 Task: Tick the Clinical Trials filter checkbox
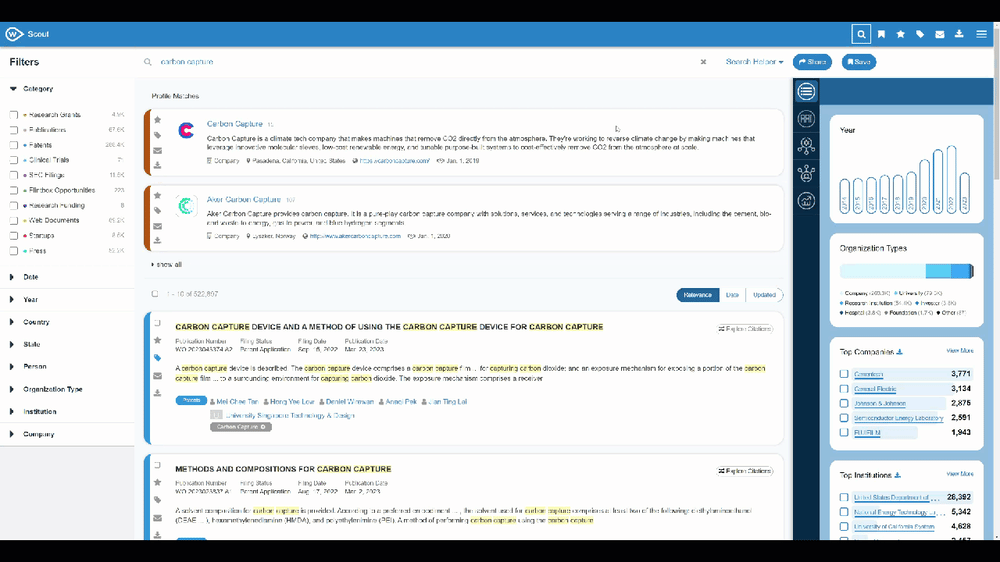(14, 160)
